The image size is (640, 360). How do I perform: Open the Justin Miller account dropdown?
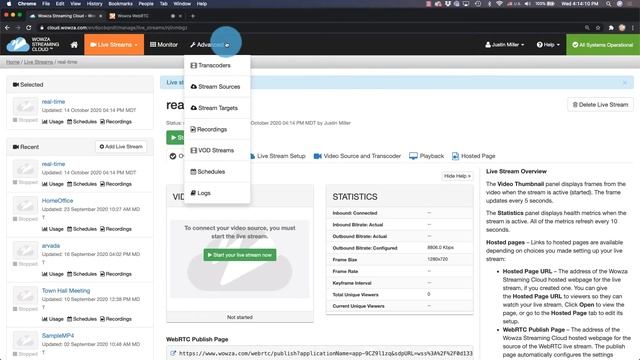pyautogui.click(x=504, y=44)
